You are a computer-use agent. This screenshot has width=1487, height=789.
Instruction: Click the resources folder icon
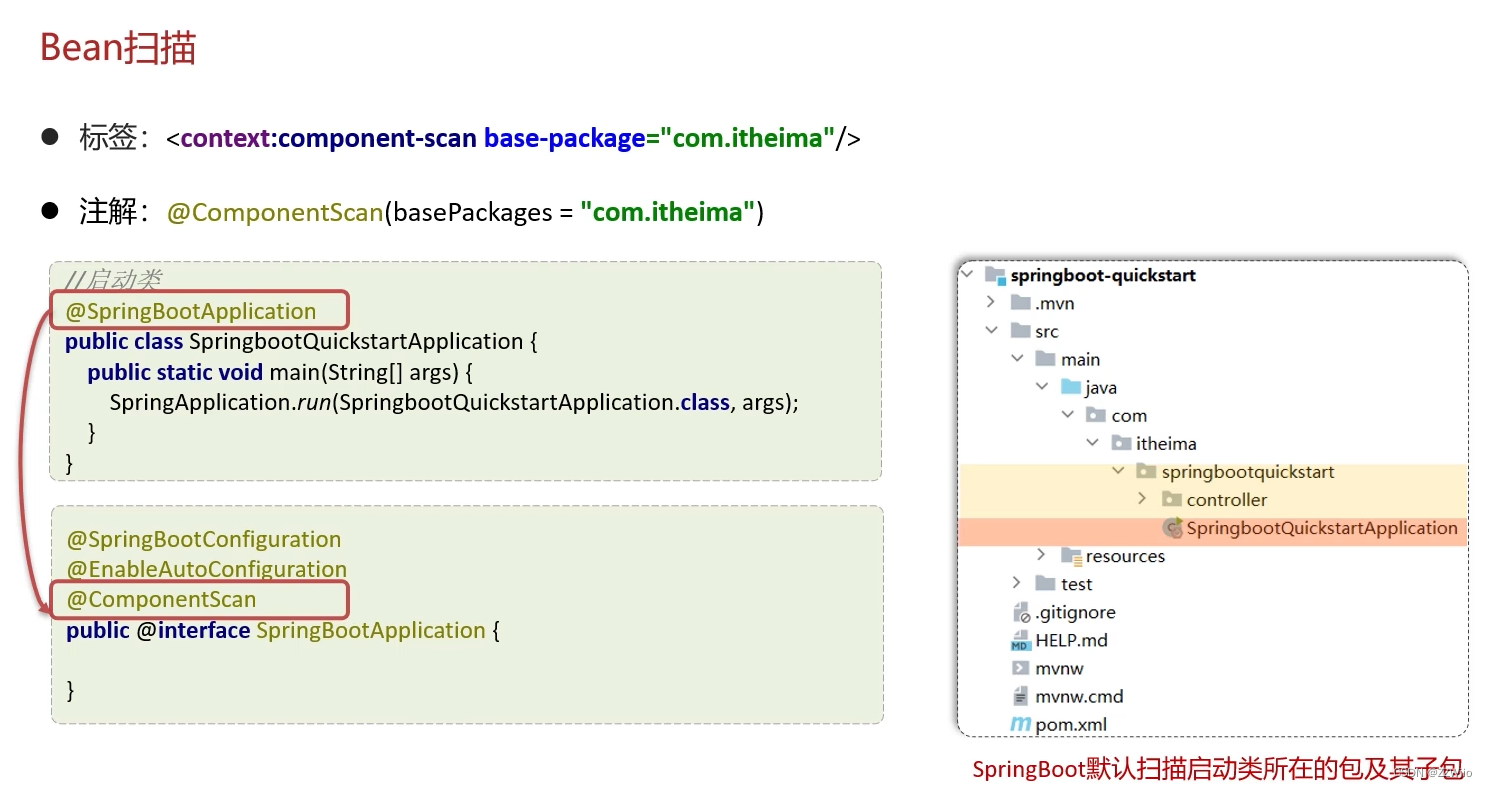tap(1072, 556)
